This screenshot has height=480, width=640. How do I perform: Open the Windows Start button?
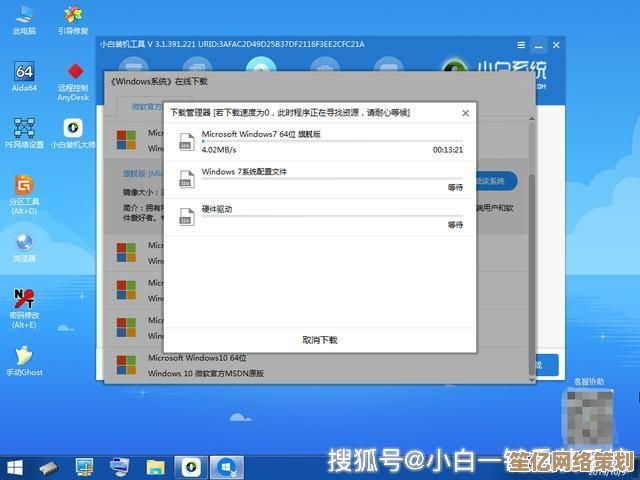(14, 467)
